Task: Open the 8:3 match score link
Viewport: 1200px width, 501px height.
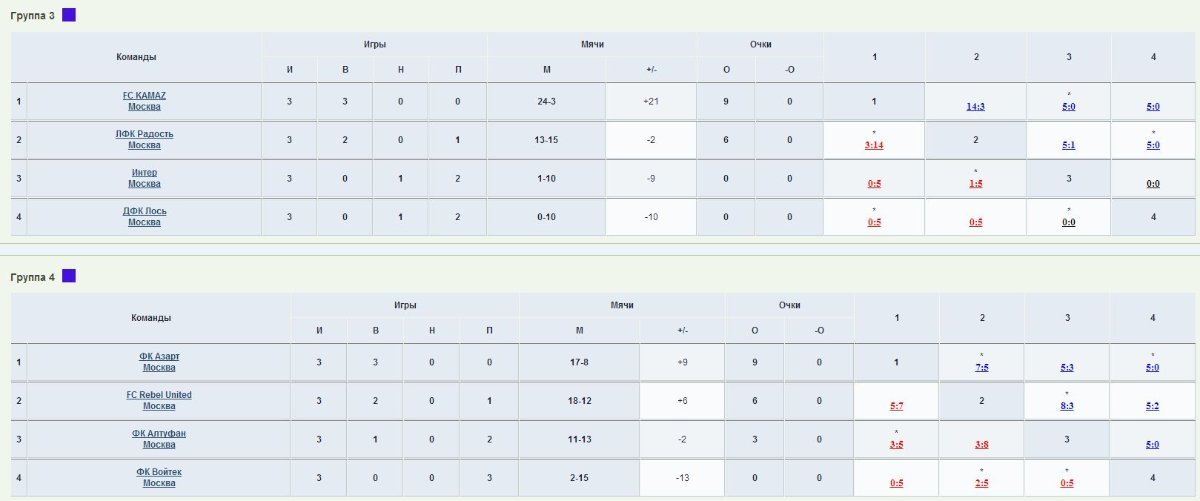Action: [x=1068, y=407]
